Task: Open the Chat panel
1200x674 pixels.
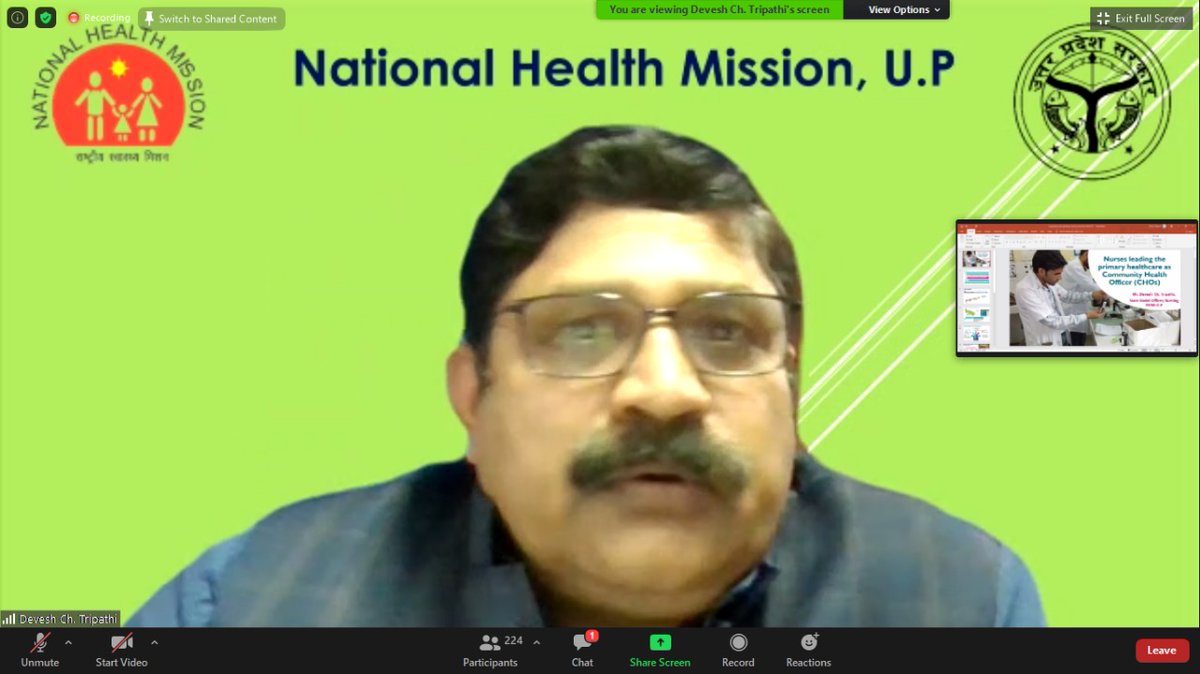Action: click(x=582, y=650)
